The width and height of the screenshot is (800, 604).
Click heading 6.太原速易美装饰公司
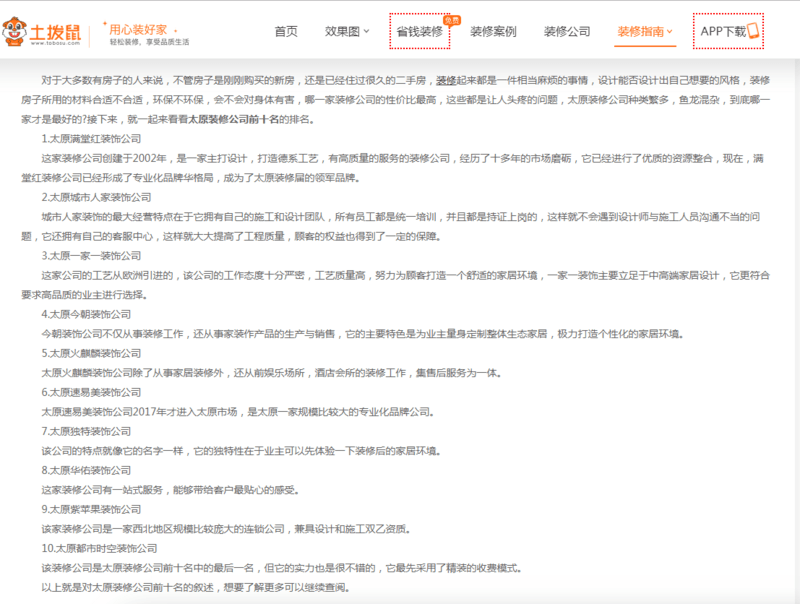pos(91,392)
